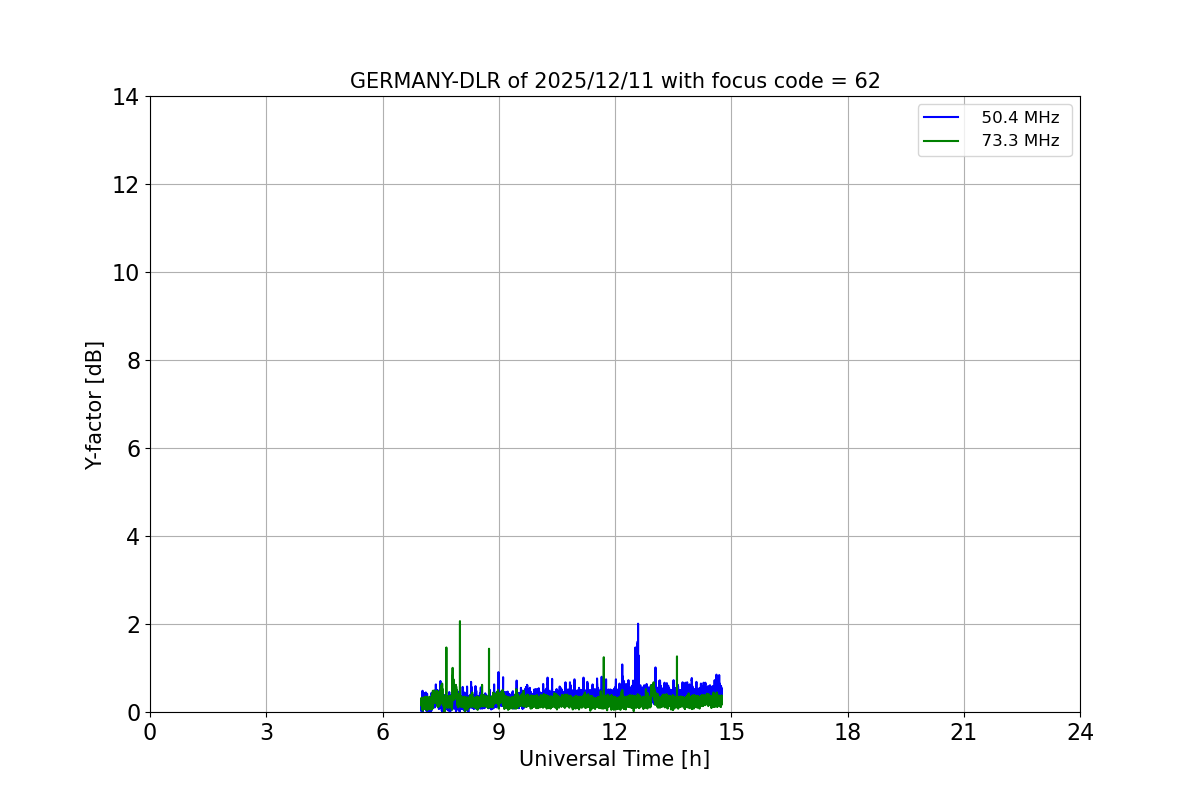Image resolution: width=1200 pixels, height=800 pixels.
Task: Click the blue legend line sample
Action: pos(941,118)
